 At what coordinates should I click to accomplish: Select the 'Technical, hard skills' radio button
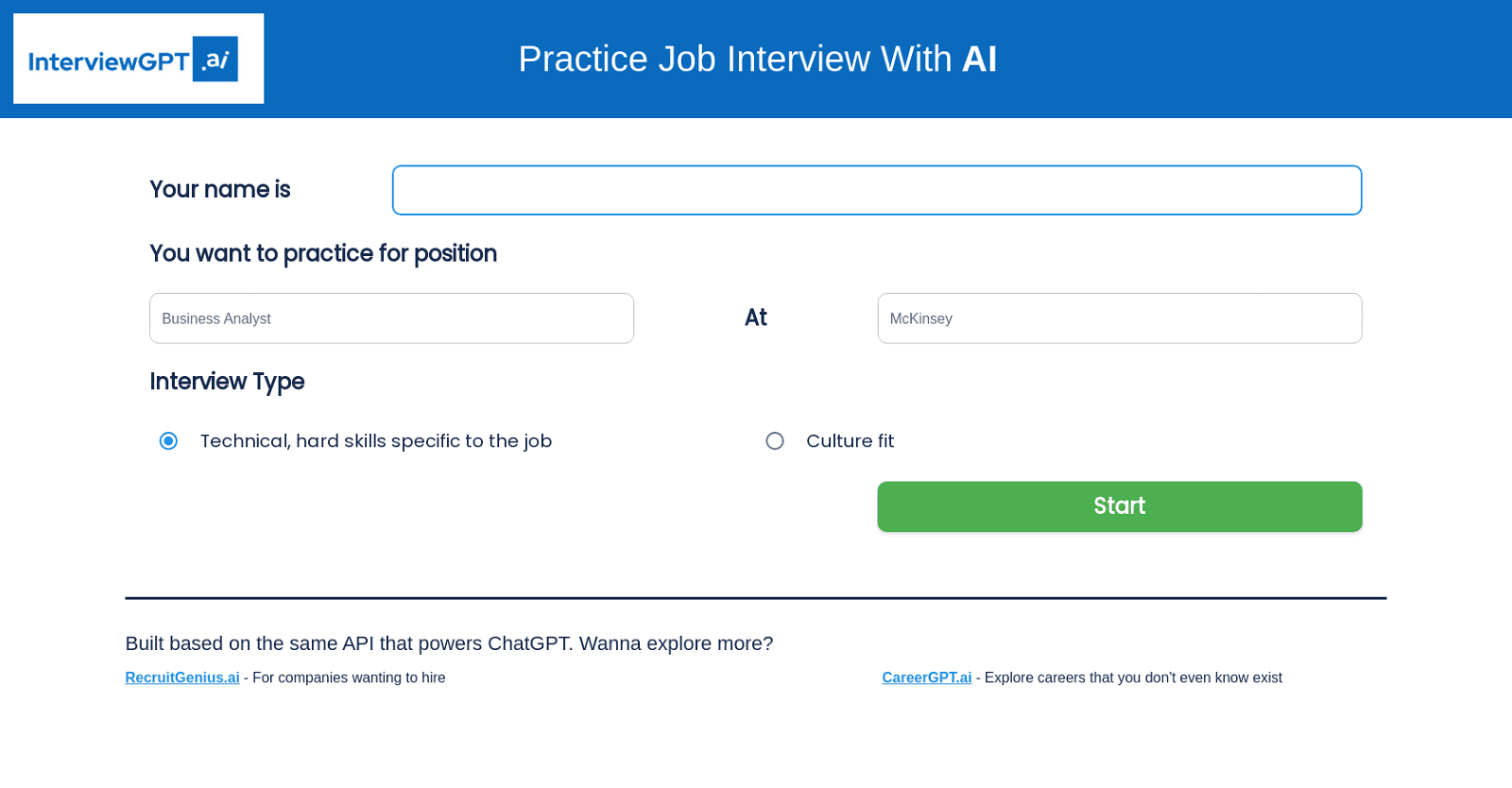coord(168,440)
